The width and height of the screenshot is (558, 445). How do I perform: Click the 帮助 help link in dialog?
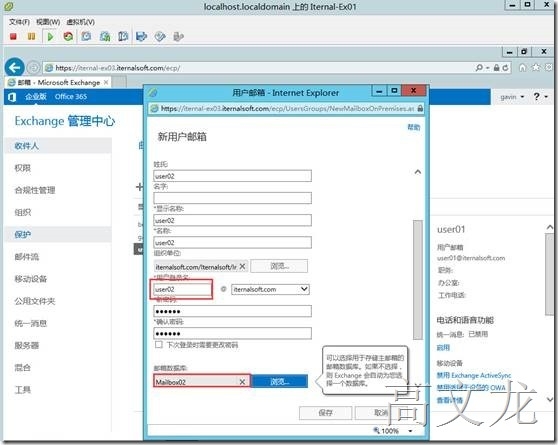pos(414,127)
